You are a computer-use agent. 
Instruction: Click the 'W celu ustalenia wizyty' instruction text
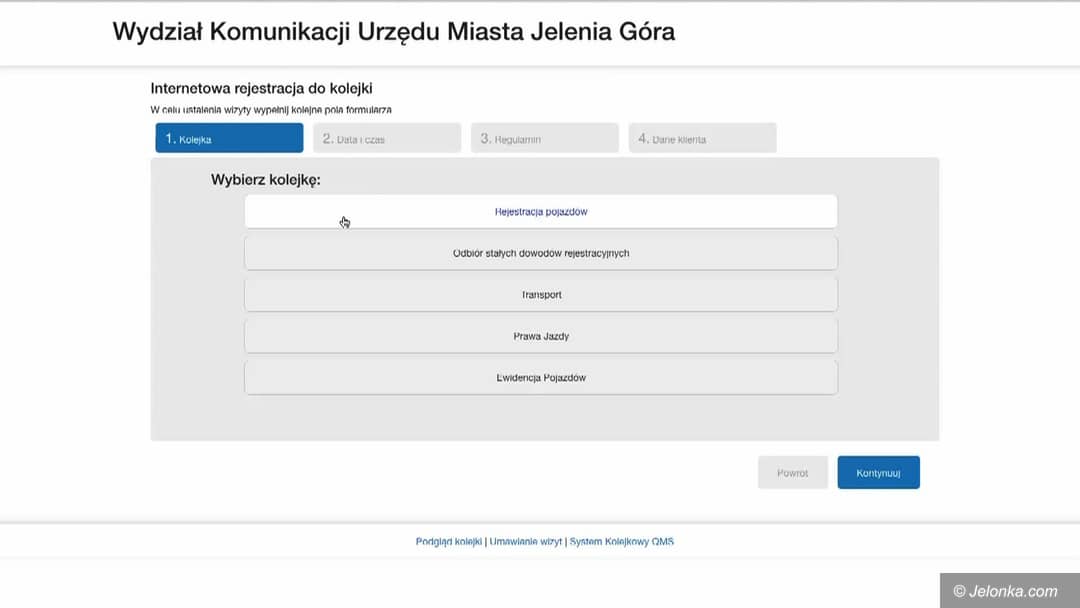point(270,109)
